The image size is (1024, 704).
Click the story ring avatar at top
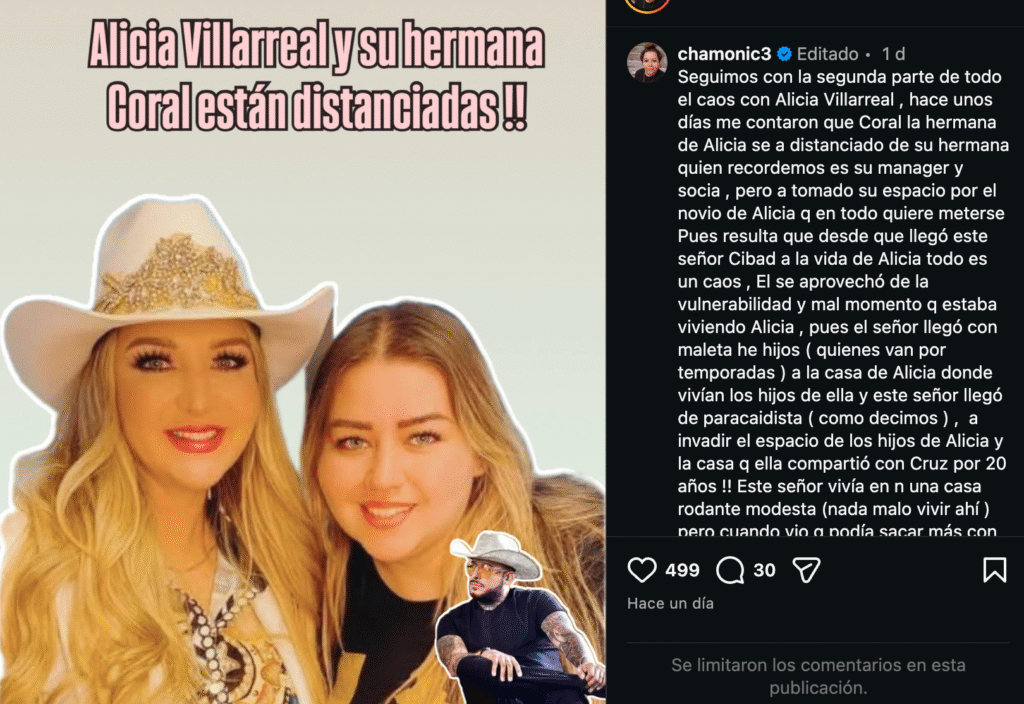point(647,5)
